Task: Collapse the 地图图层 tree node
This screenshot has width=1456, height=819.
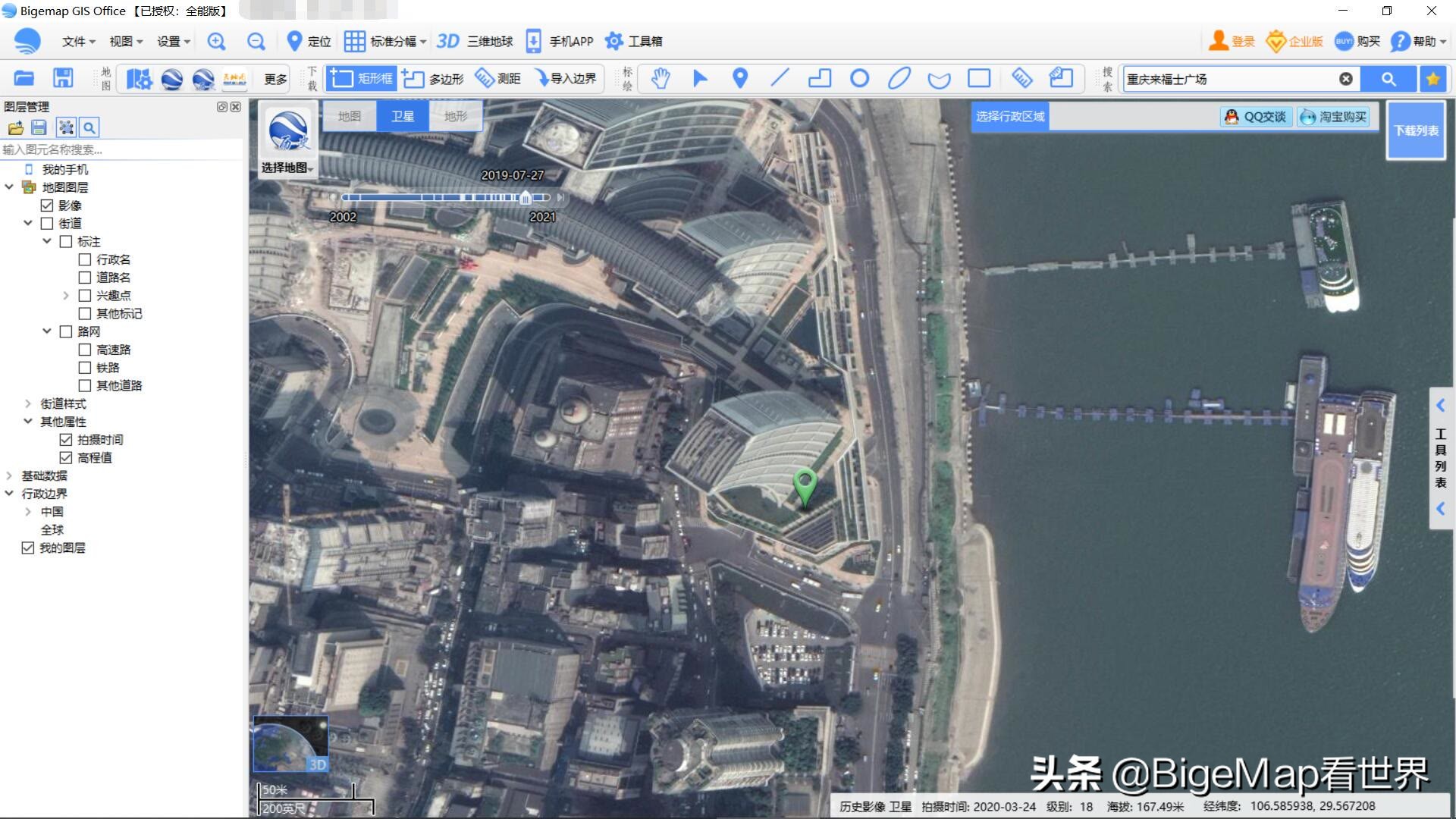Action: tap(9, 187)
